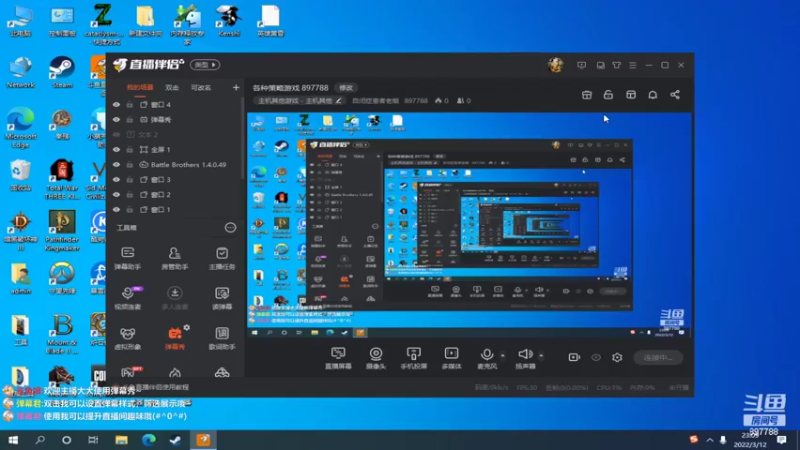Add 直播屏幕 screen capture source
The width and height of the screenshot is (800, 450).
point(338,358)
